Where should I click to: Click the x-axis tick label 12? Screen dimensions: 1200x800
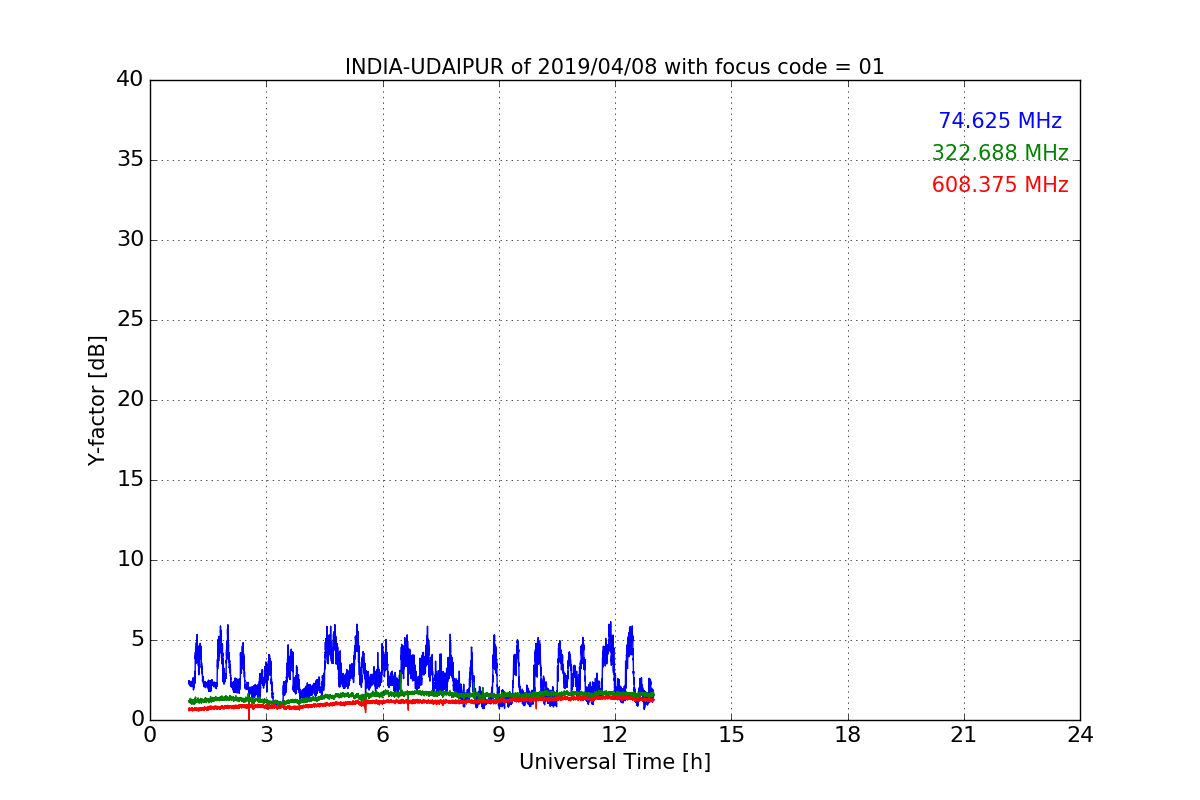(615, 734)
